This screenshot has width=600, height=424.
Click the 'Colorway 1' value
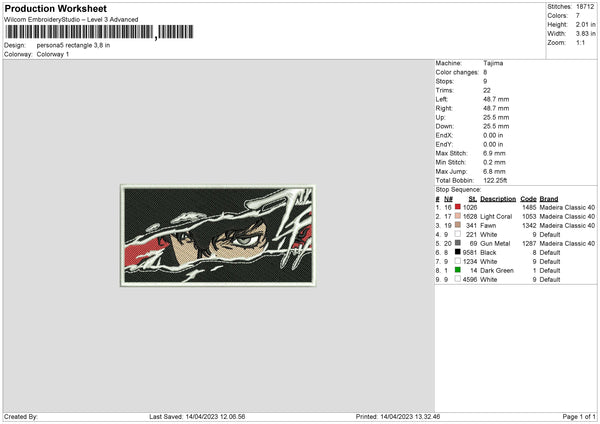[x=53, y=54]
